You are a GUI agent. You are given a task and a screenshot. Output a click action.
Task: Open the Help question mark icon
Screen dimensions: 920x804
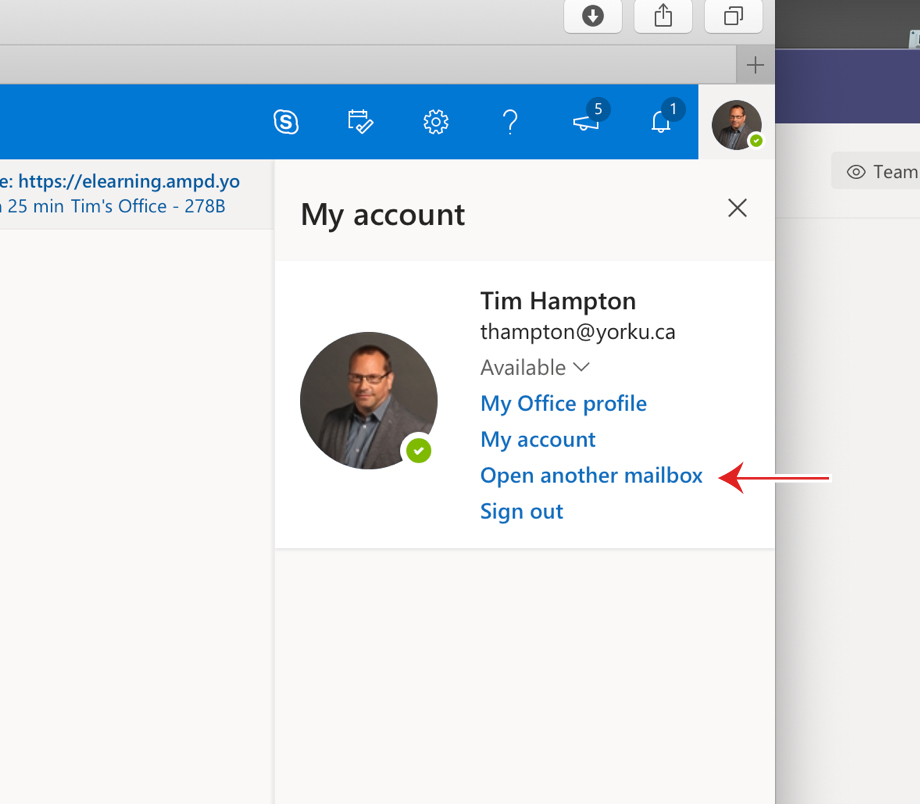pos(510,122)
